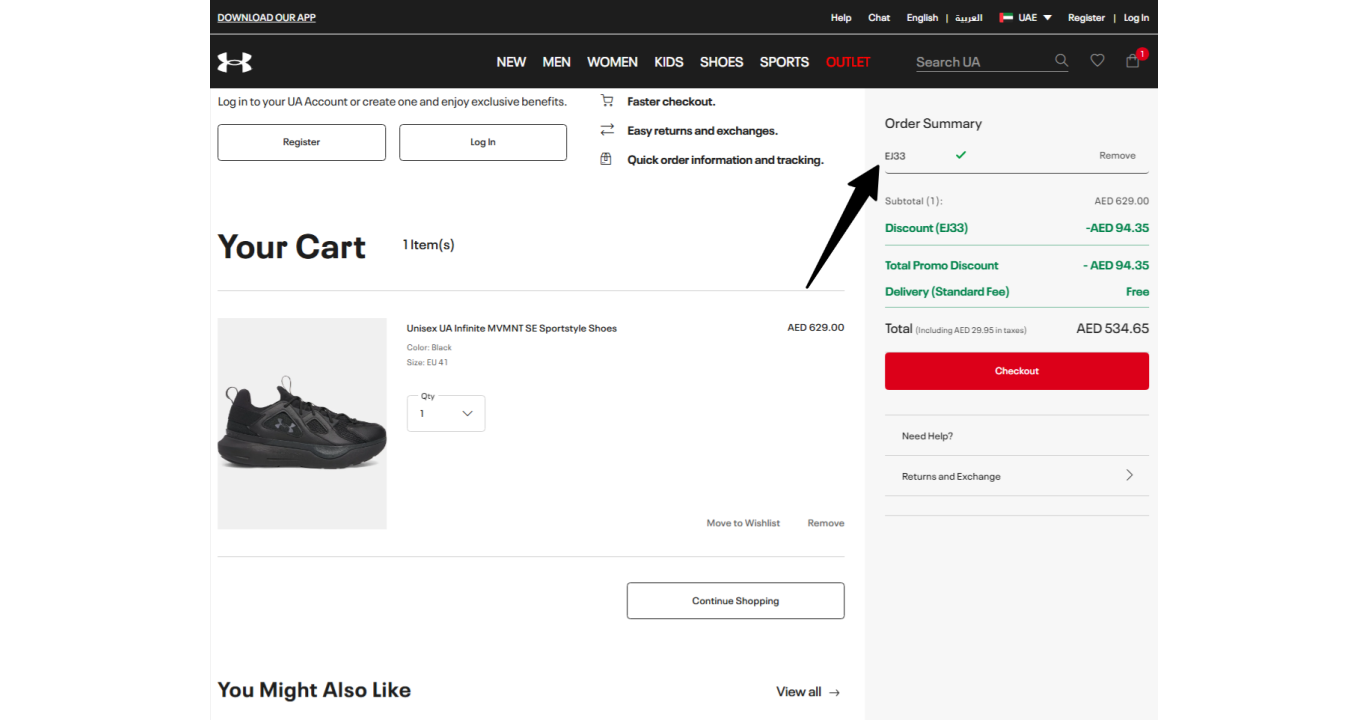Open the shopping bag icon

pos(1132,61)
